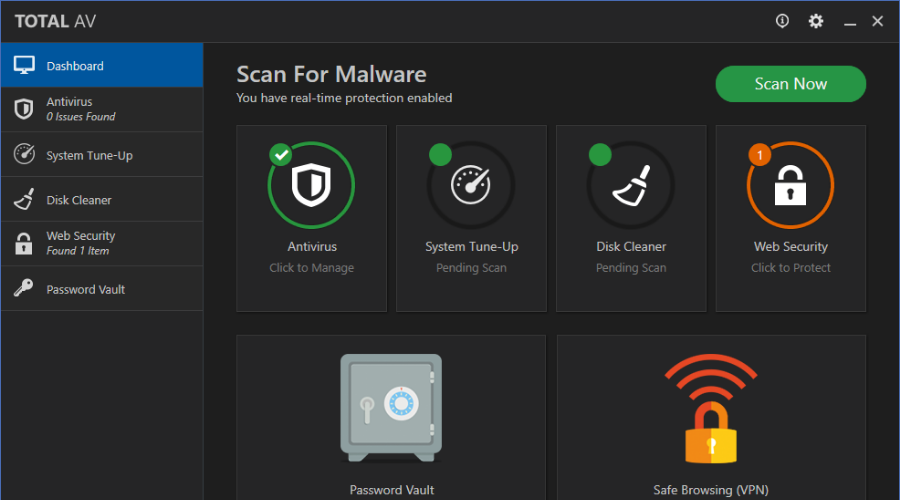Click the sidebar padlock Web Security icon
The image size is (900, 500).
(24, 243)
